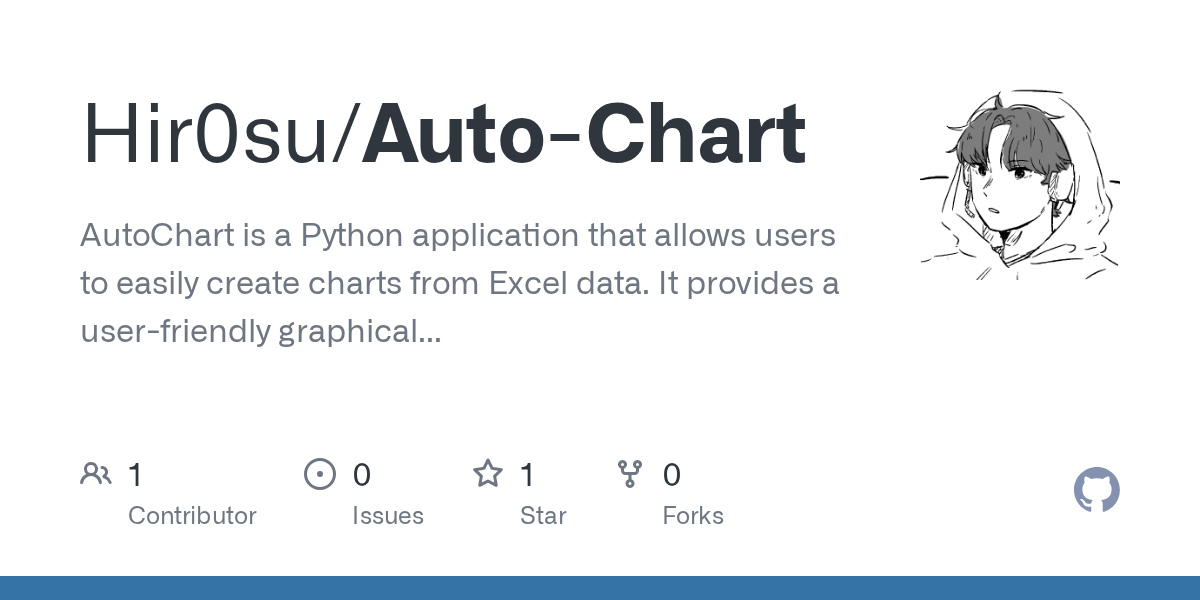Click the contributor count number 1
The width and height of the screenshot is (1200, 600).
click(135, 474)
